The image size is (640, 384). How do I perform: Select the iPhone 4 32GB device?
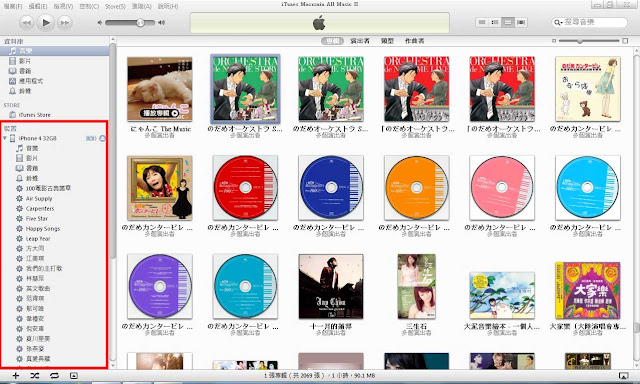click(x=38, y=138)
